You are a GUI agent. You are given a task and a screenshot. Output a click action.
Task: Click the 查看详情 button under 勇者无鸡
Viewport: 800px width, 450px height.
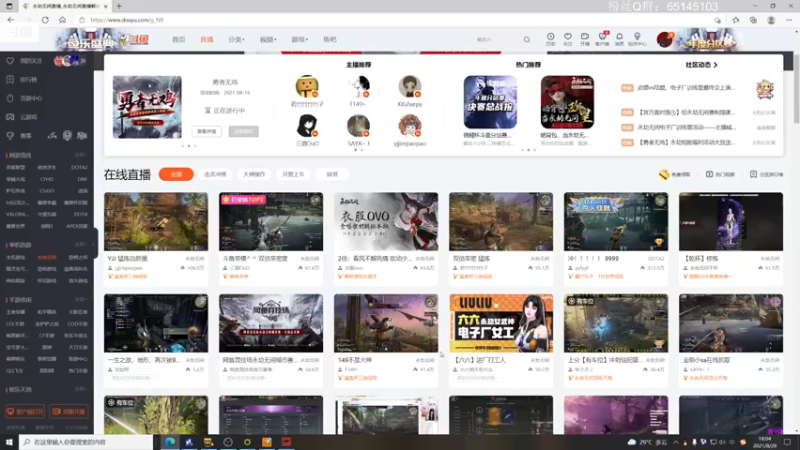tap(207, 131)
